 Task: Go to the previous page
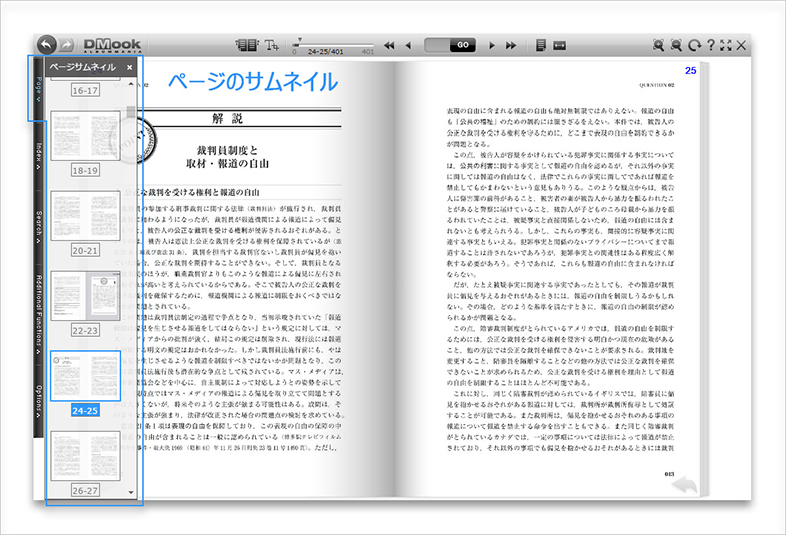[408, 45]
